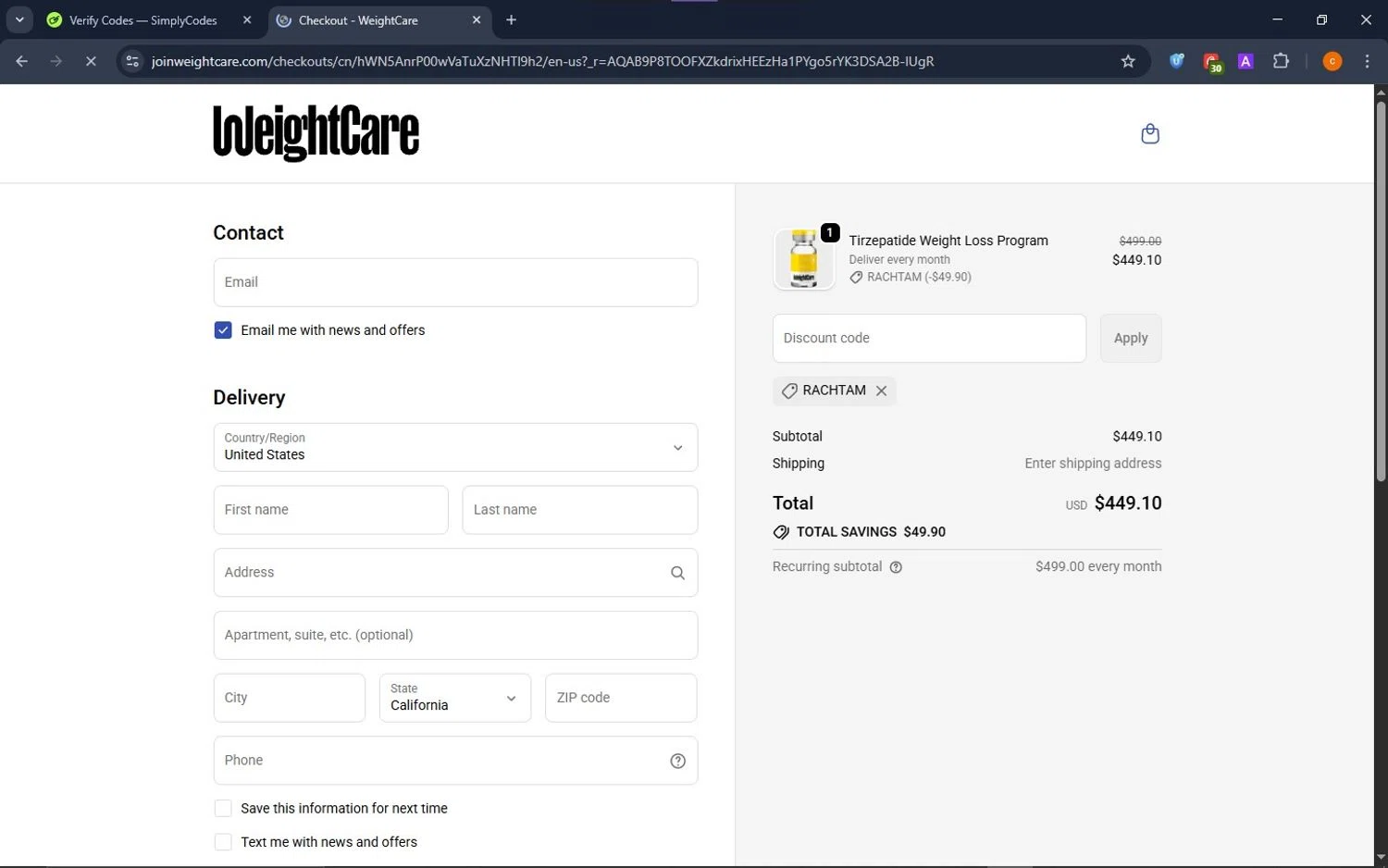
Task: Click the TOTAL SAVINGS $49.90 text
Action: click(x=871, y=532)
